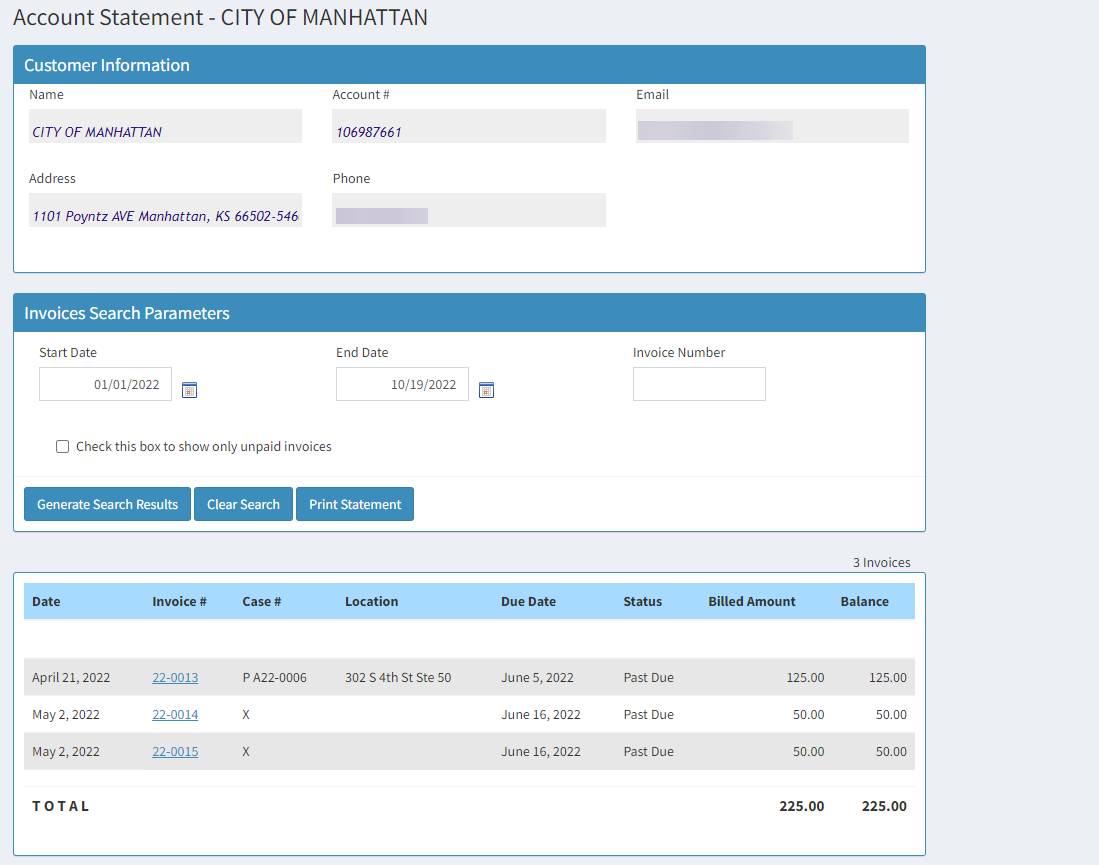The image size is (1099, 865).
Task: Click Past Due status for invoice 22-0014
Action: click(648, 714)
